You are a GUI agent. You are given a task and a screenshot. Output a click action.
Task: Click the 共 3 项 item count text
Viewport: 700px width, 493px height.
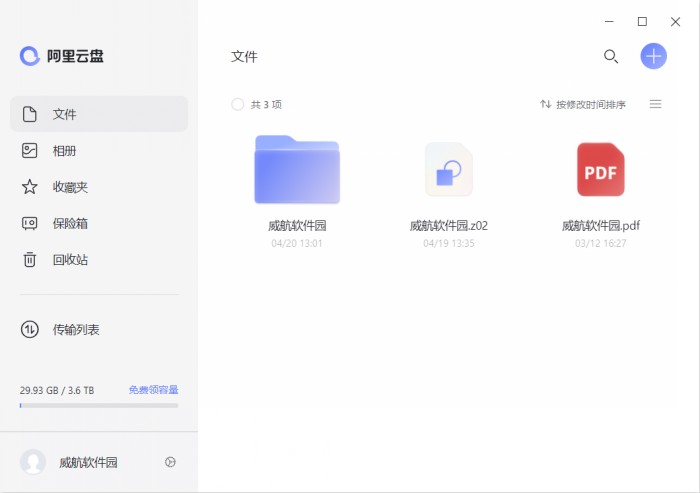click(266, 104)
